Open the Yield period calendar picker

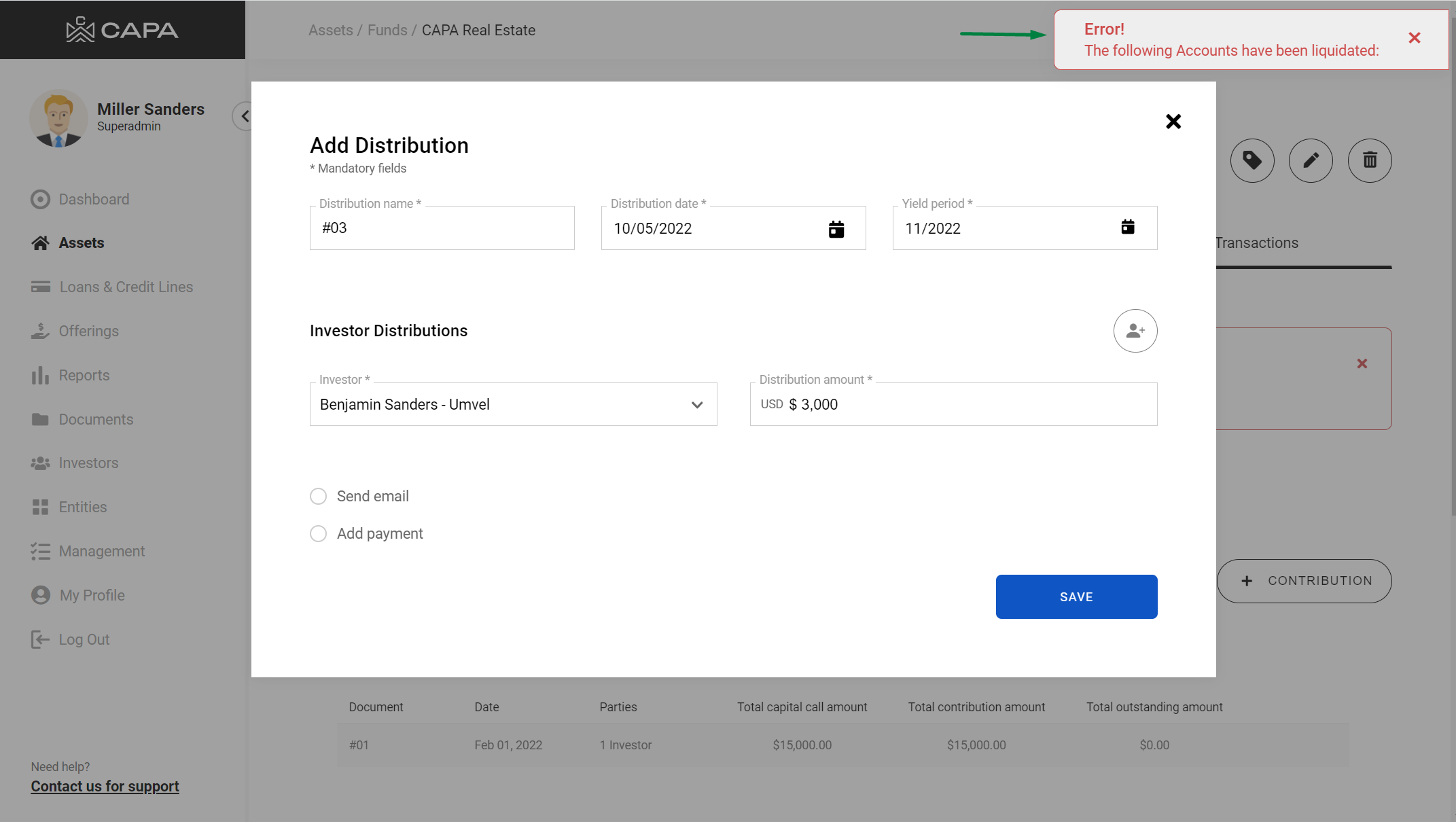pos(1127,228)
